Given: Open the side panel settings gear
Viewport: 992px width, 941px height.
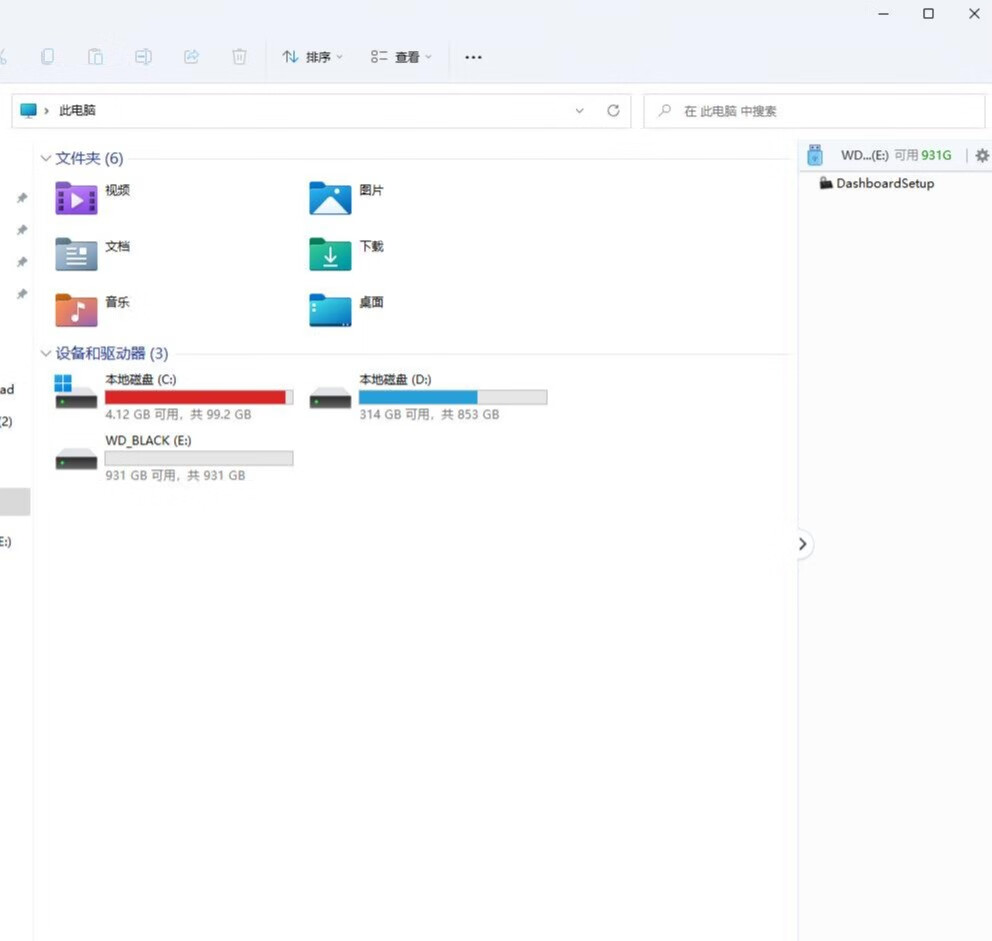Looking at the screenshot, I should click(982, 156).
